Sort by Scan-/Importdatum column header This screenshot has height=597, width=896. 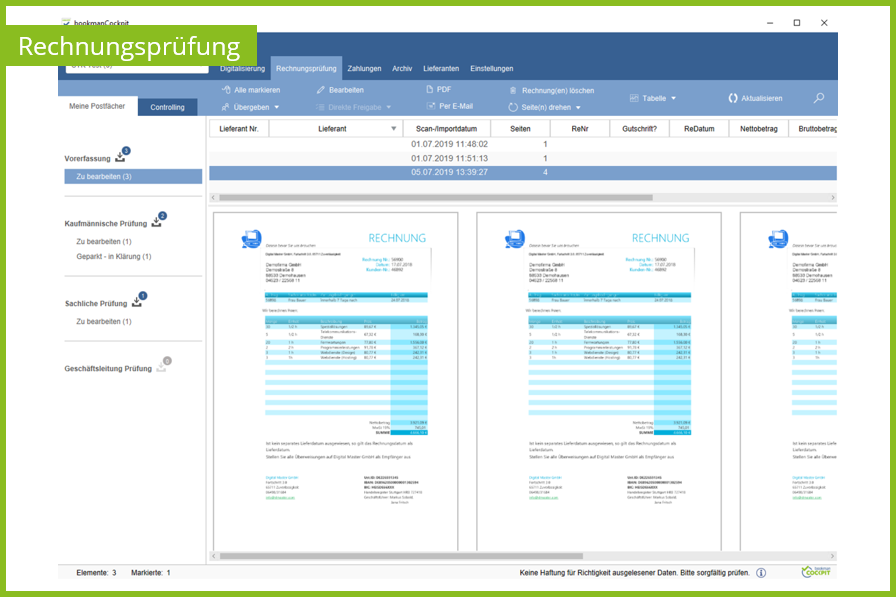(446, 129)
